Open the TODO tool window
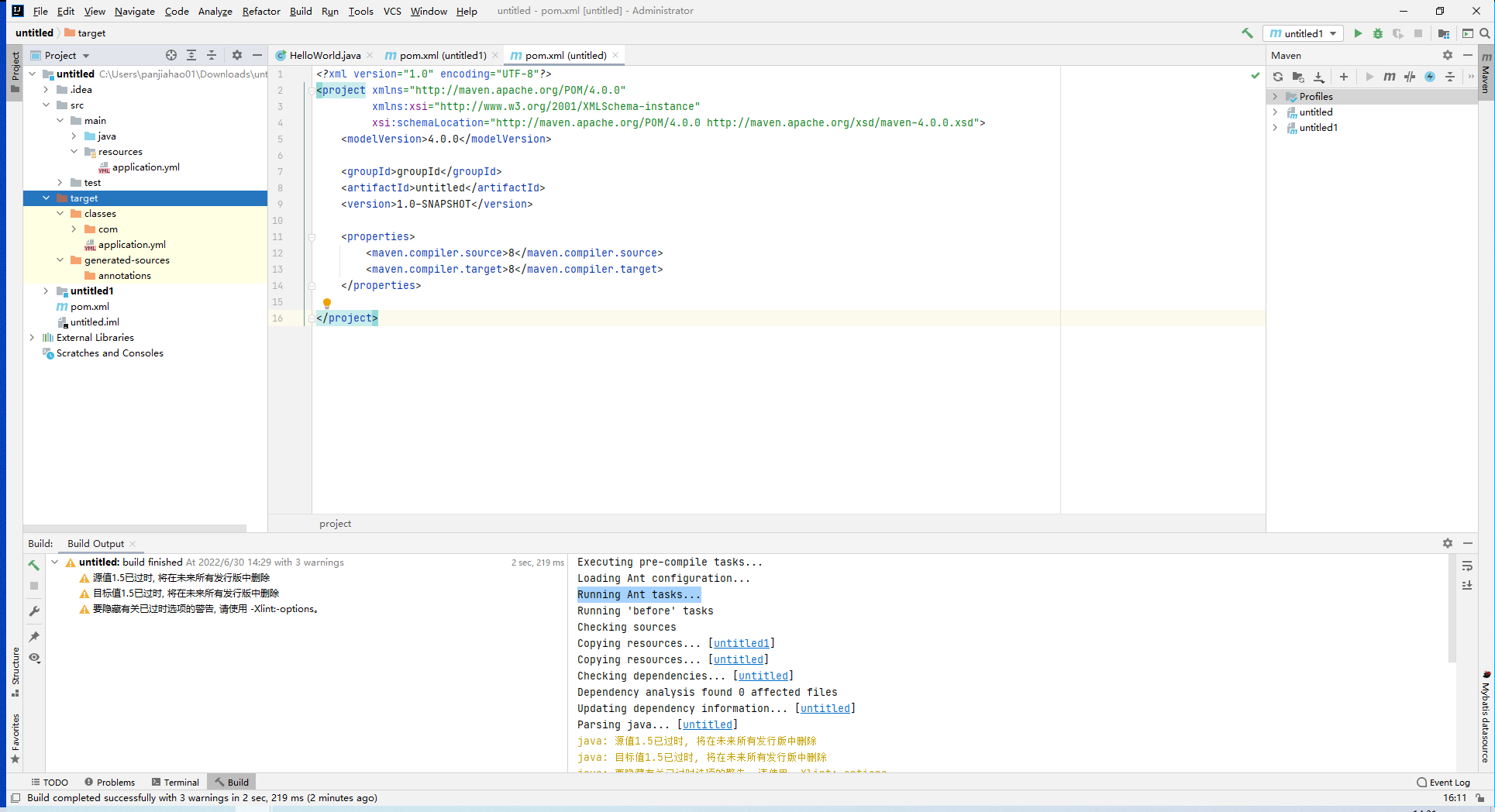Viewport: 1495px width, 812px height. coord(50,783)
